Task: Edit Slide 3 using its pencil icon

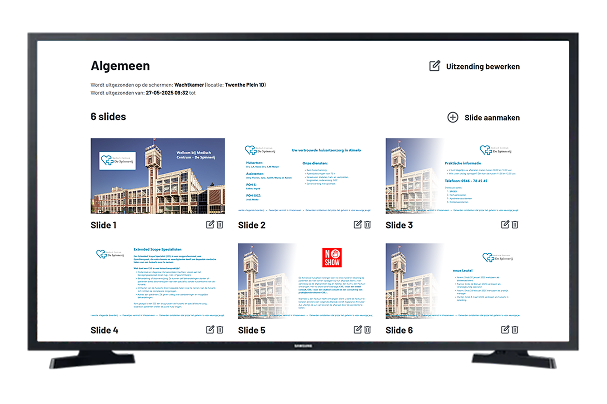Action: [503, 226]
